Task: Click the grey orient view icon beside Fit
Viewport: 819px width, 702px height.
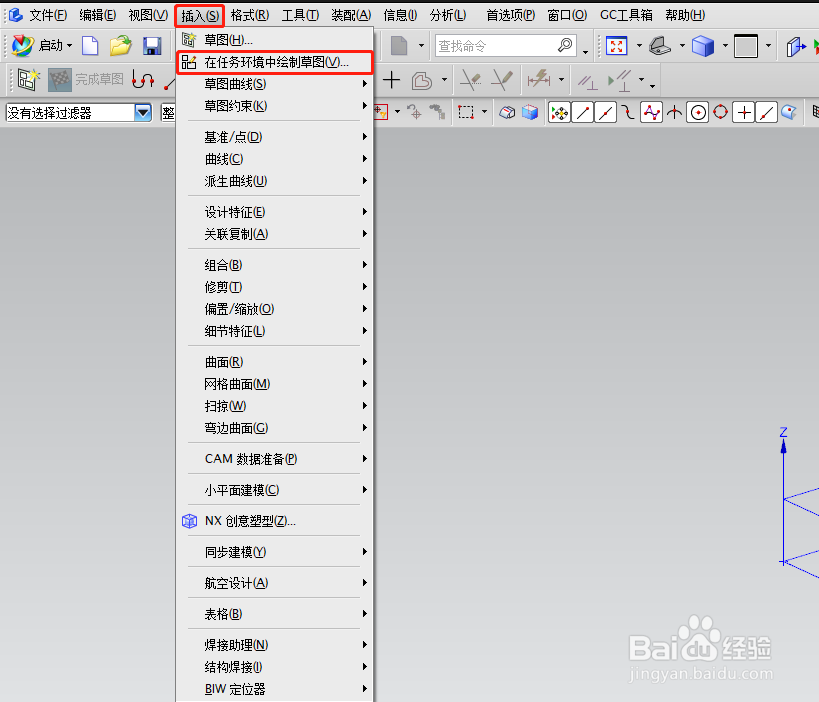Action: pos(660,46)
